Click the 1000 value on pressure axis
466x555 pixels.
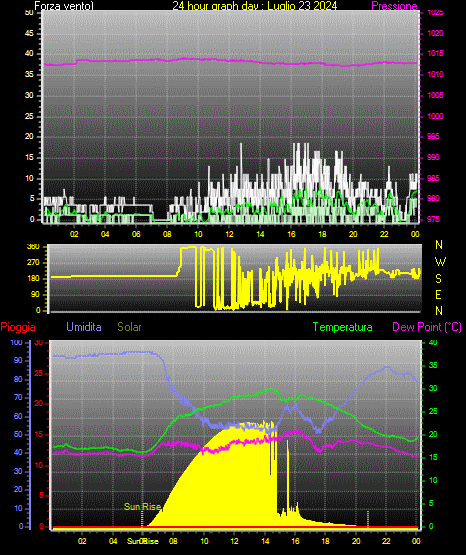(x=435, y=116)
